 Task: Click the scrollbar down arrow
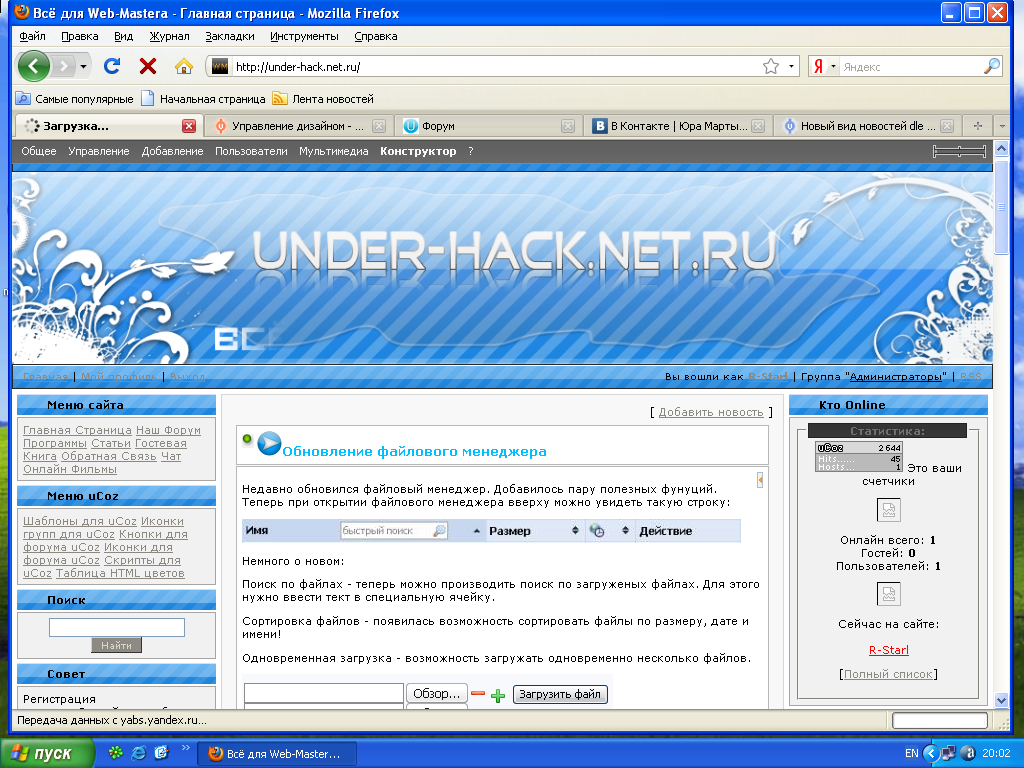click(1001, 699)
